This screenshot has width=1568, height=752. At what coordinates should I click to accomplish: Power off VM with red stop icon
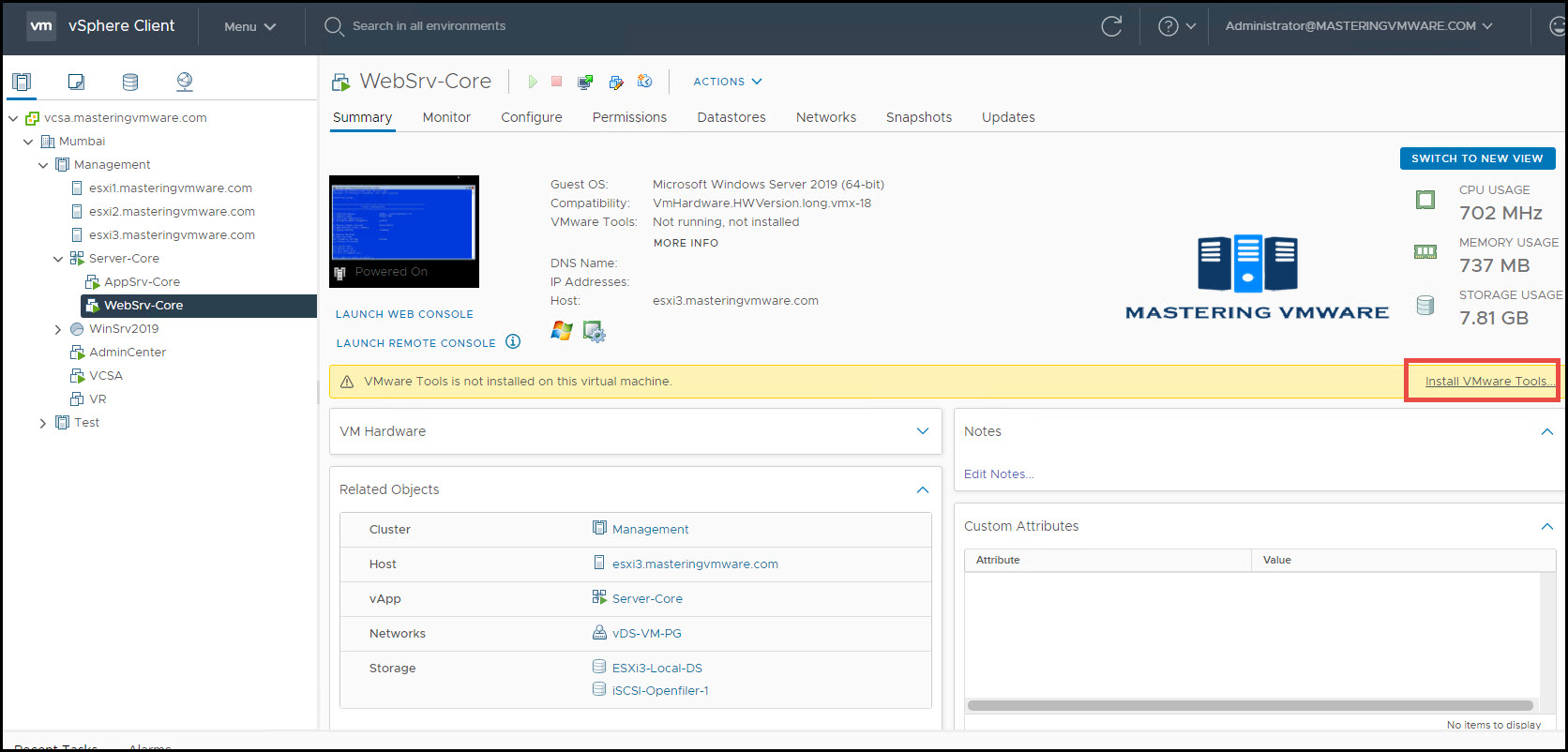(x=556, y=82)
